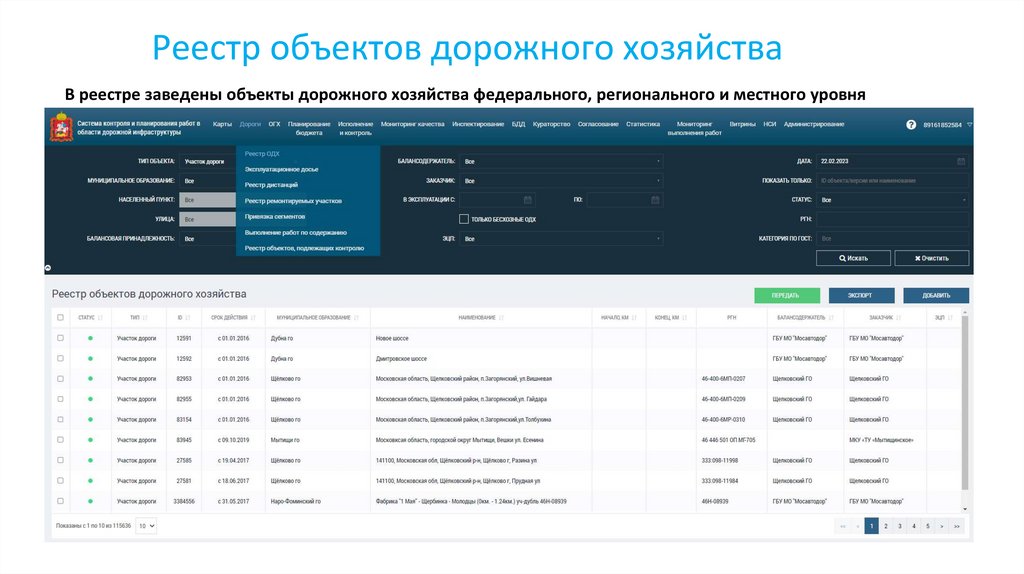The image size is (1024, 574).
Task: Open the help question mark icon
Action: pyautogui.click(x=911, y=124)
